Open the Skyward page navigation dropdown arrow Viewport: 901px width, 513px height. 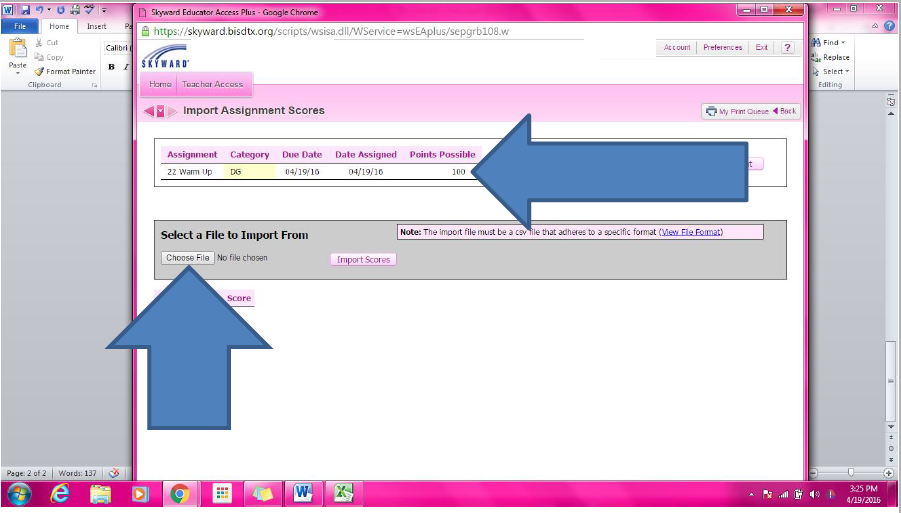160,111
